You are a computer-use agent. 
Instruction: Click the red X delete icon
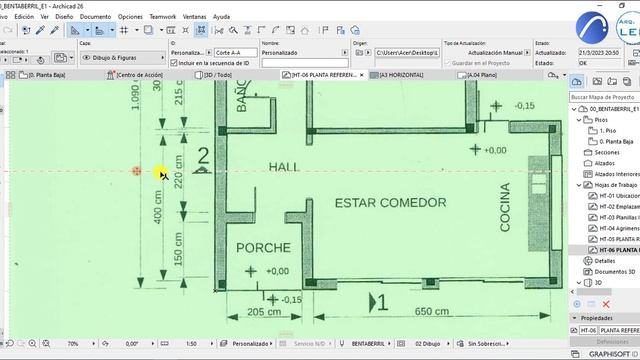tap(606, 304)
